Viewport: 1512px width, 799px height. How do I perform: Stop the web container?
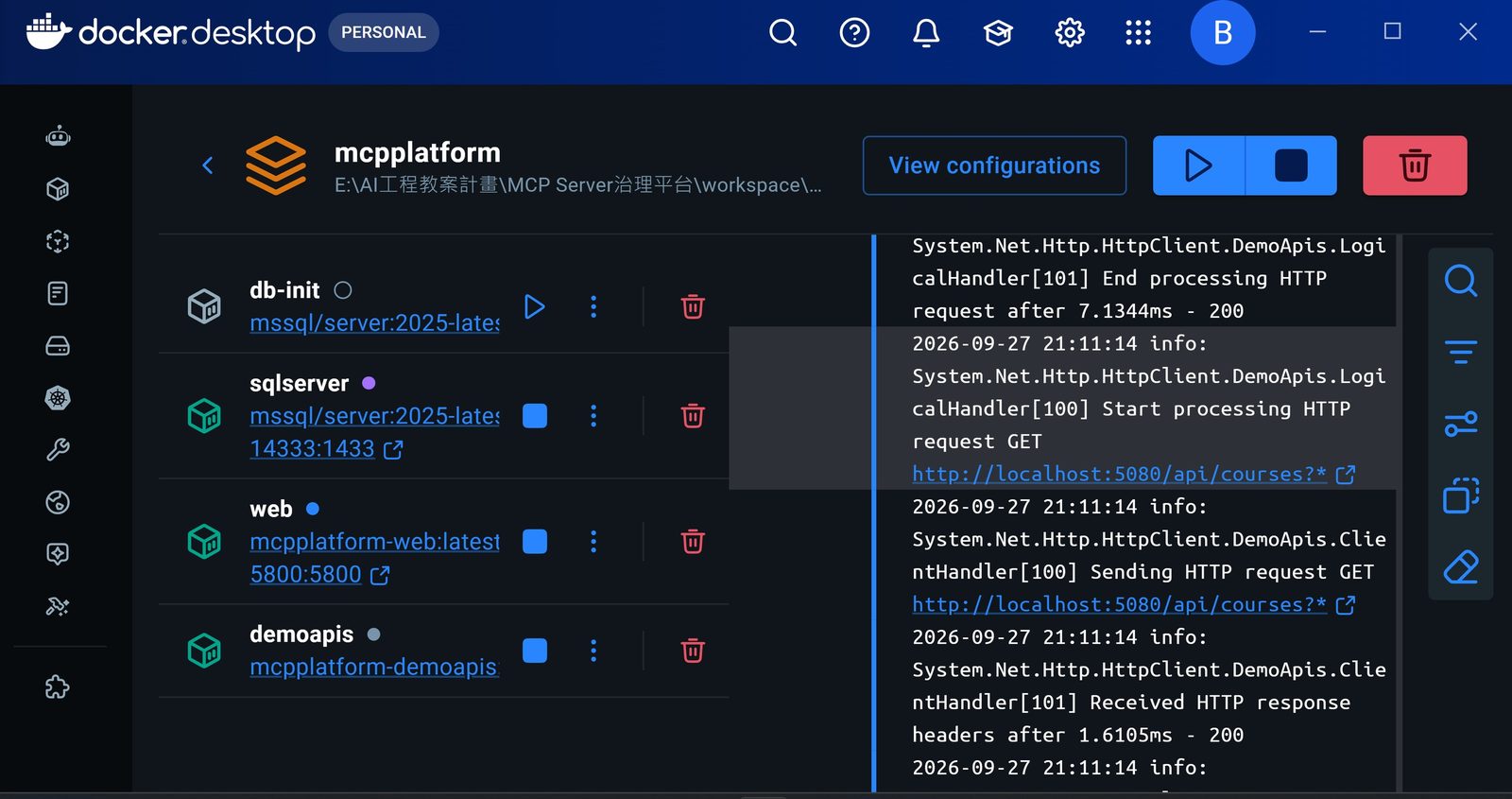coord(535,542)
